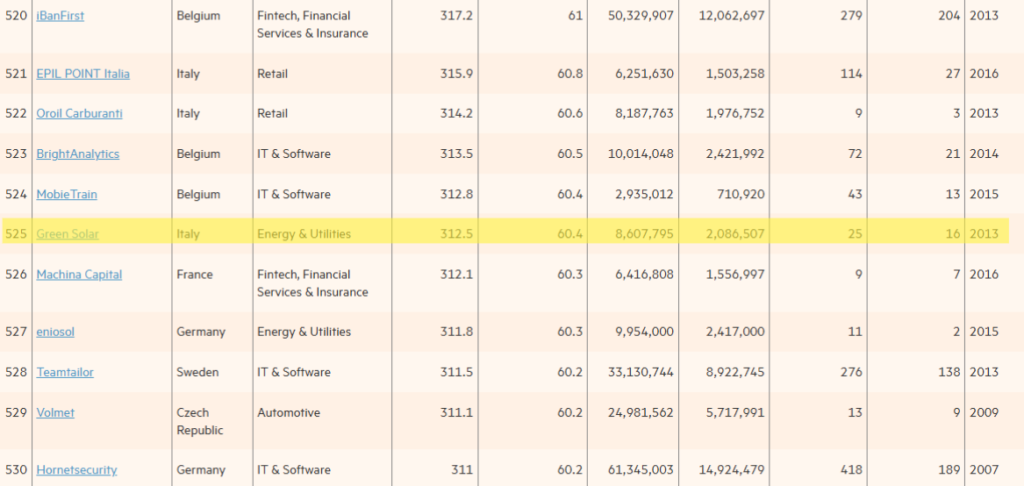
Task: Click iBanFirst's Fintech sector cell
Action: [x=313, y=24]
